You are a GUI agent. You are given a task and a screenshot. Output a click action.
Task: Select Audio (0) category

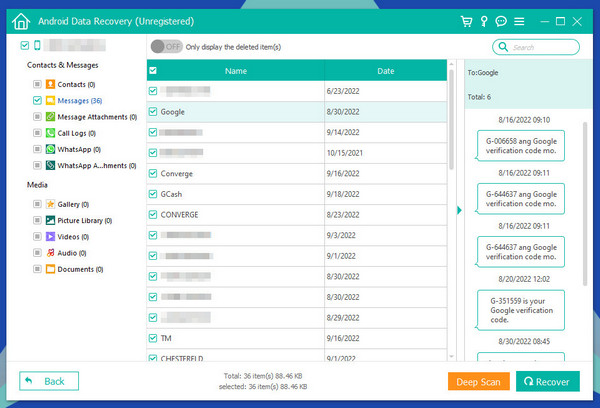click(72, 253)
